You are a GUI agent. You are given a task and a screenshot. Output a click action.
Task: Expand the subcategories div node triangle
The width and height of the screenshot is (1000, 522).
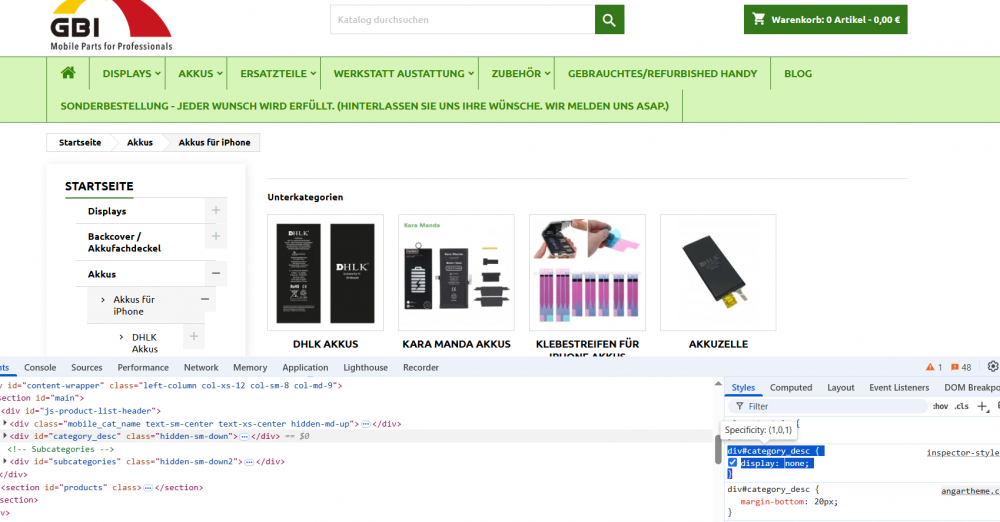[x=5, y=461]
